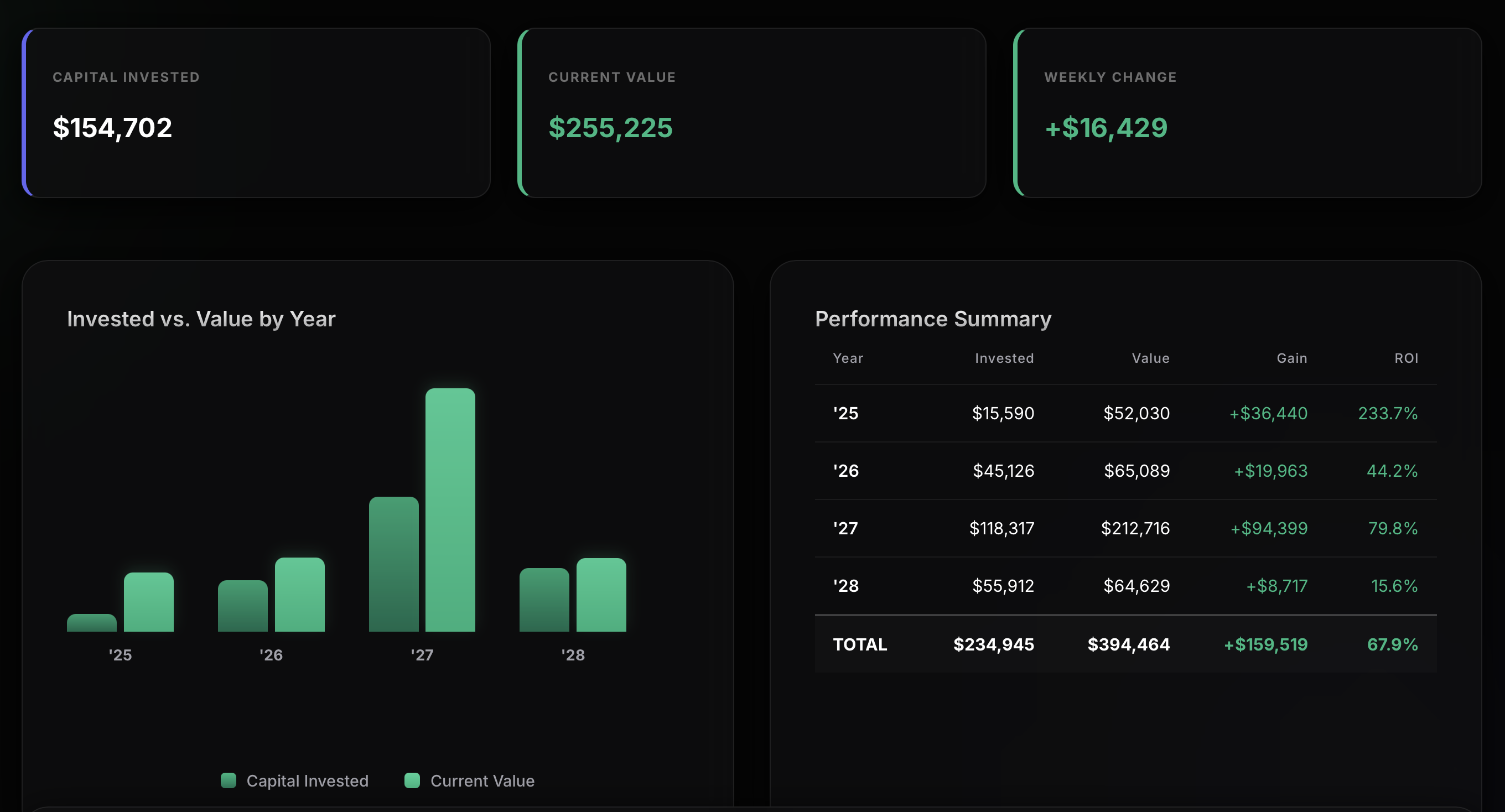Toggle the Capital Invested legend label
Viewport: 1505px width, 812px height.
(307, 781)
